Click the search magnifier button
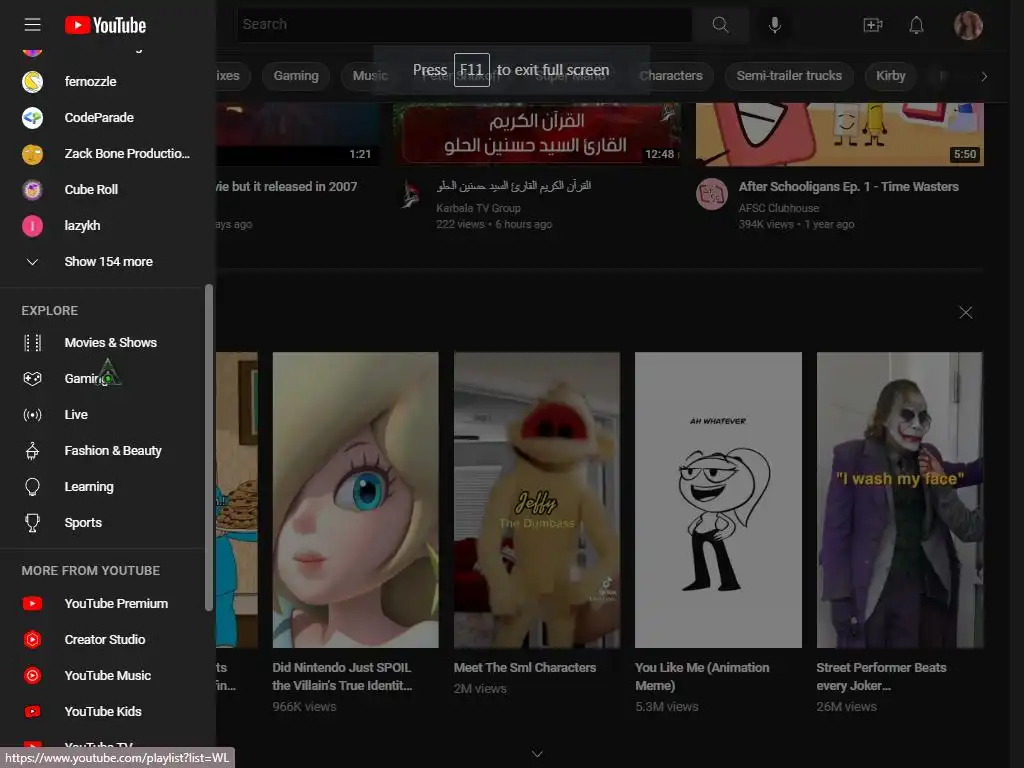 (720, 25)
